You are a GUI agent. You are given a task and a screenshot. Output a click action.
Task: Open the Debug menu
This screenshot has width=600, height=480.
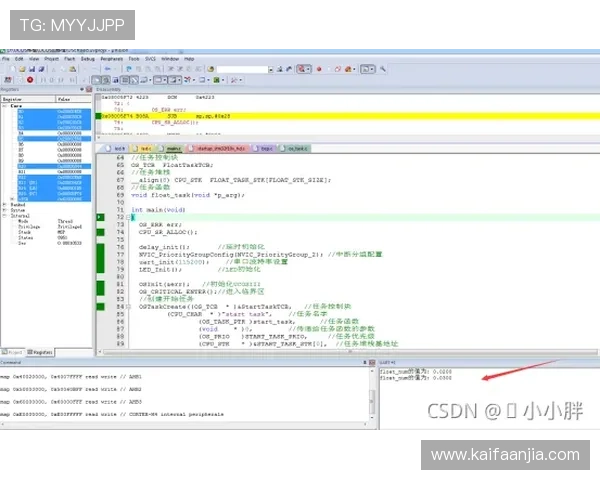88,59
